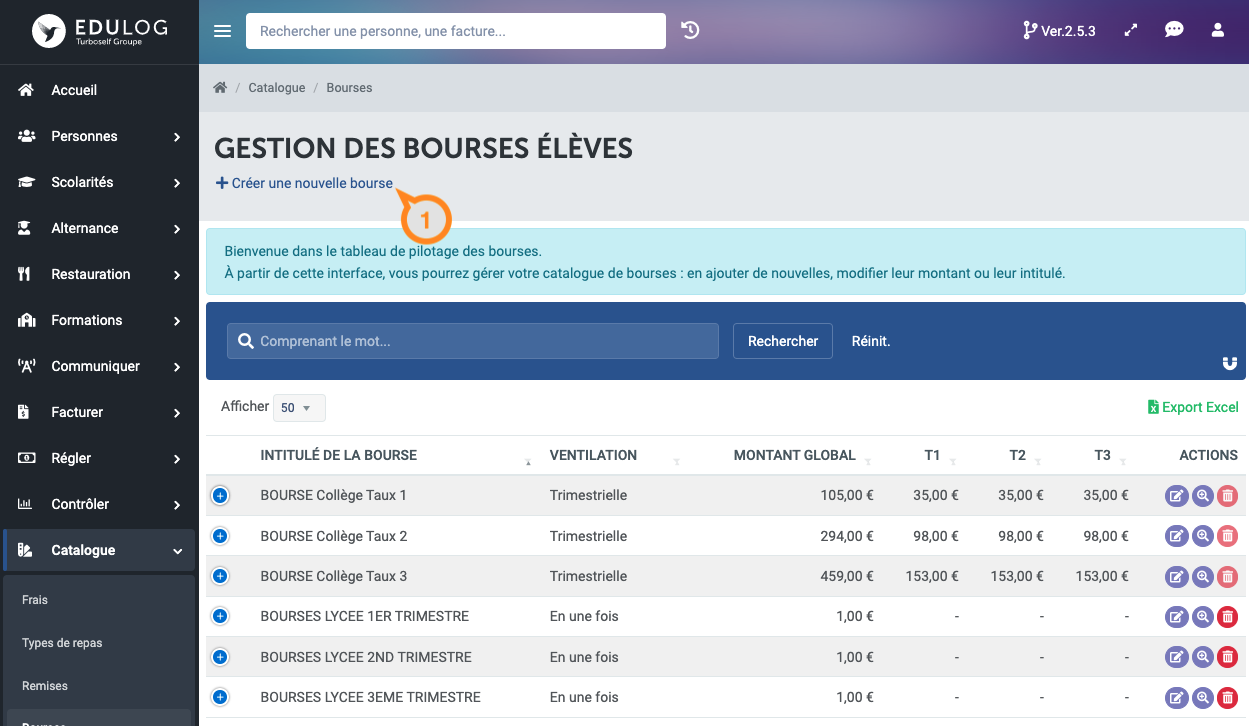Open the user profile icon

pyautogui.click(x=1218, y=31)
